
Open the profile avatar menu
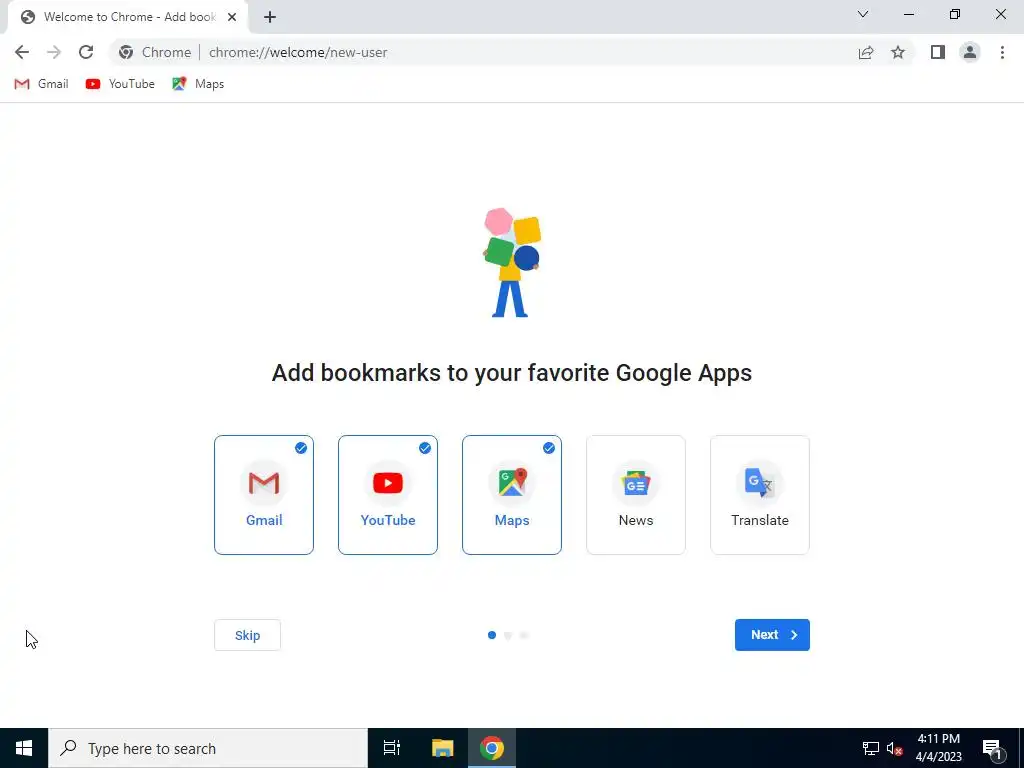coord(970,52)
